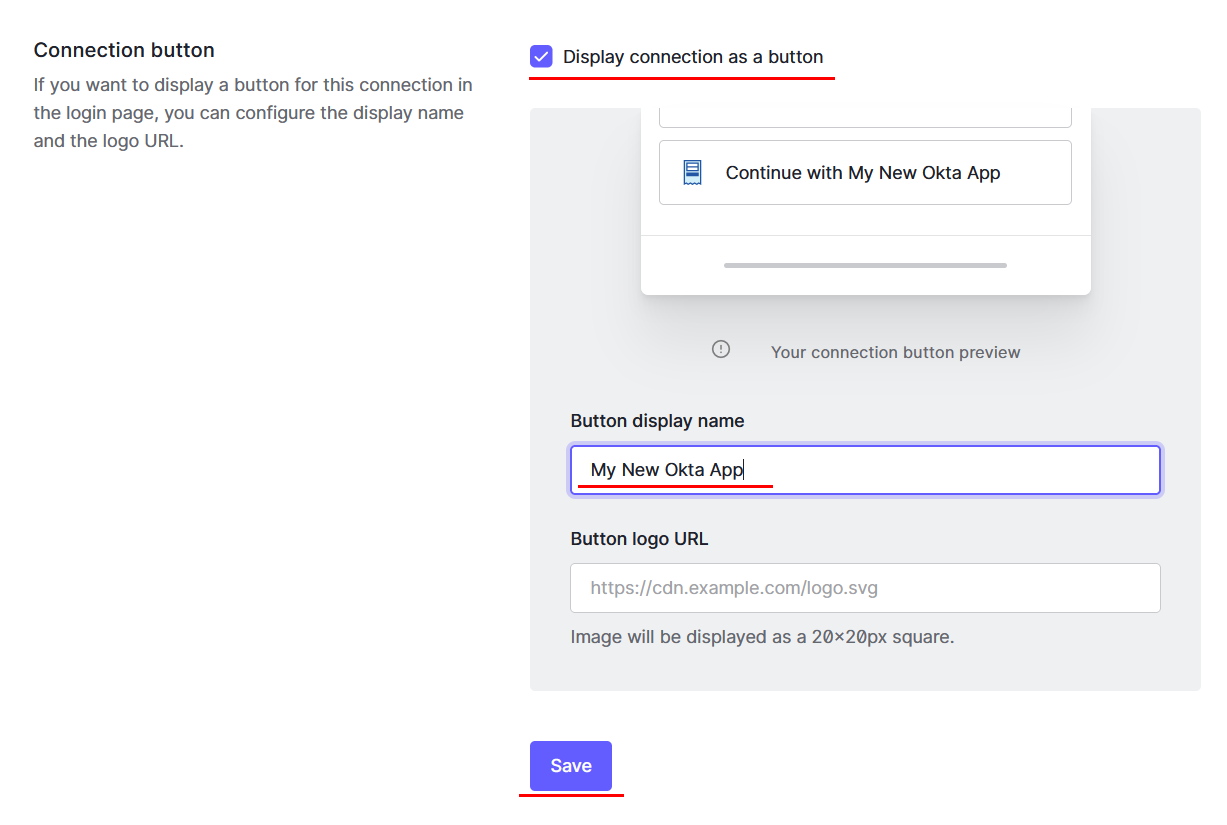Click the info icon beside preview caption
1227x825 pixels.
point(721,349)
